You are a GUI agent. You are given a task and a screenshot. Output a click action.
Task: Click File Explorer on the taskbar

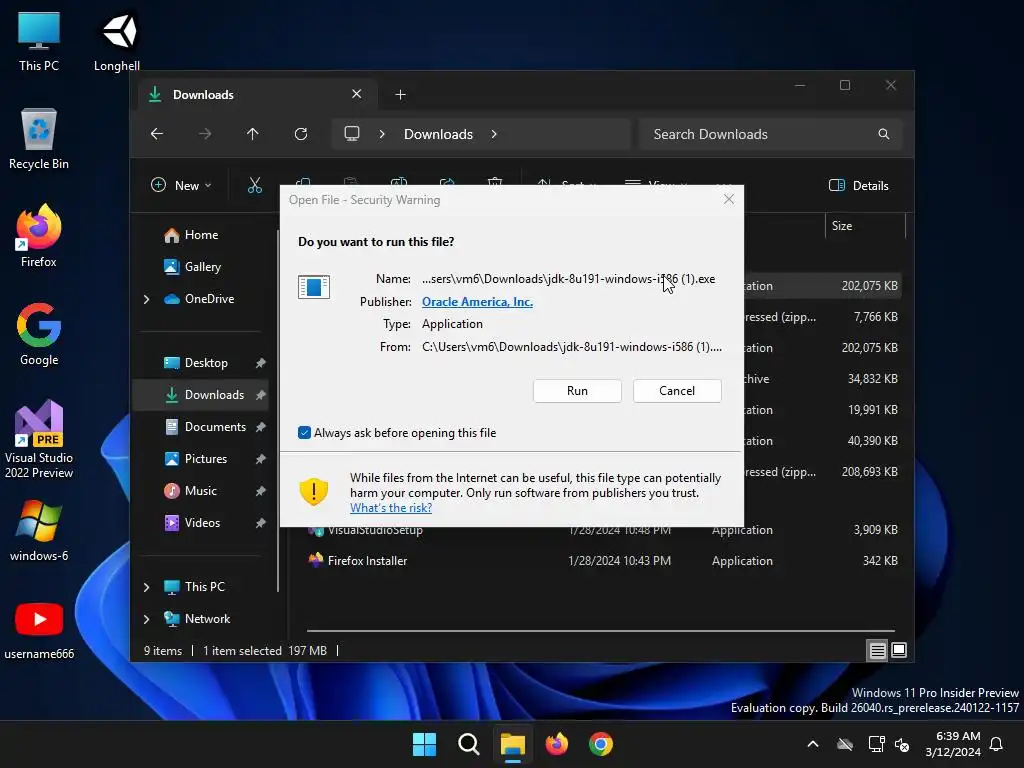(513, 744)
